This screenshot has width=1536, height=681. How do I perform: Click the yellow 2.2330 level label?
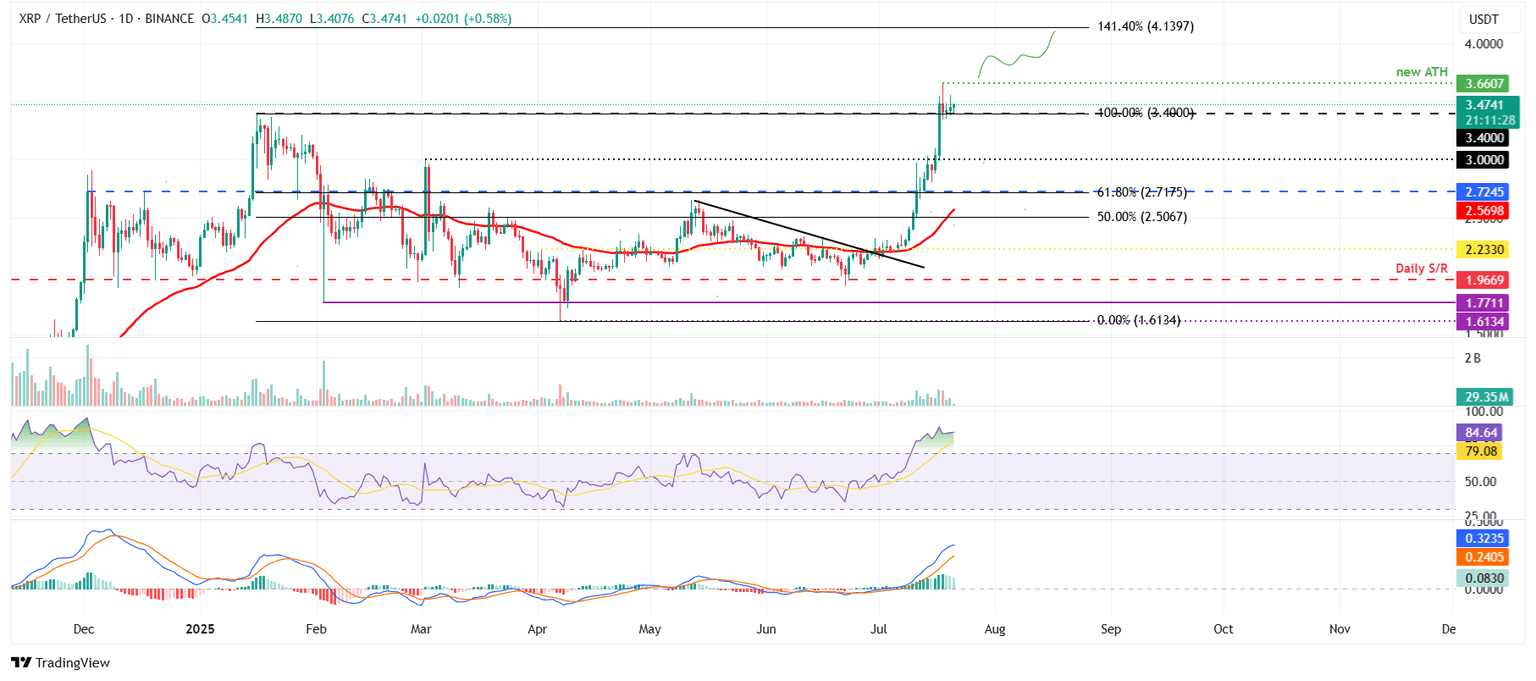coord(1483,249)
